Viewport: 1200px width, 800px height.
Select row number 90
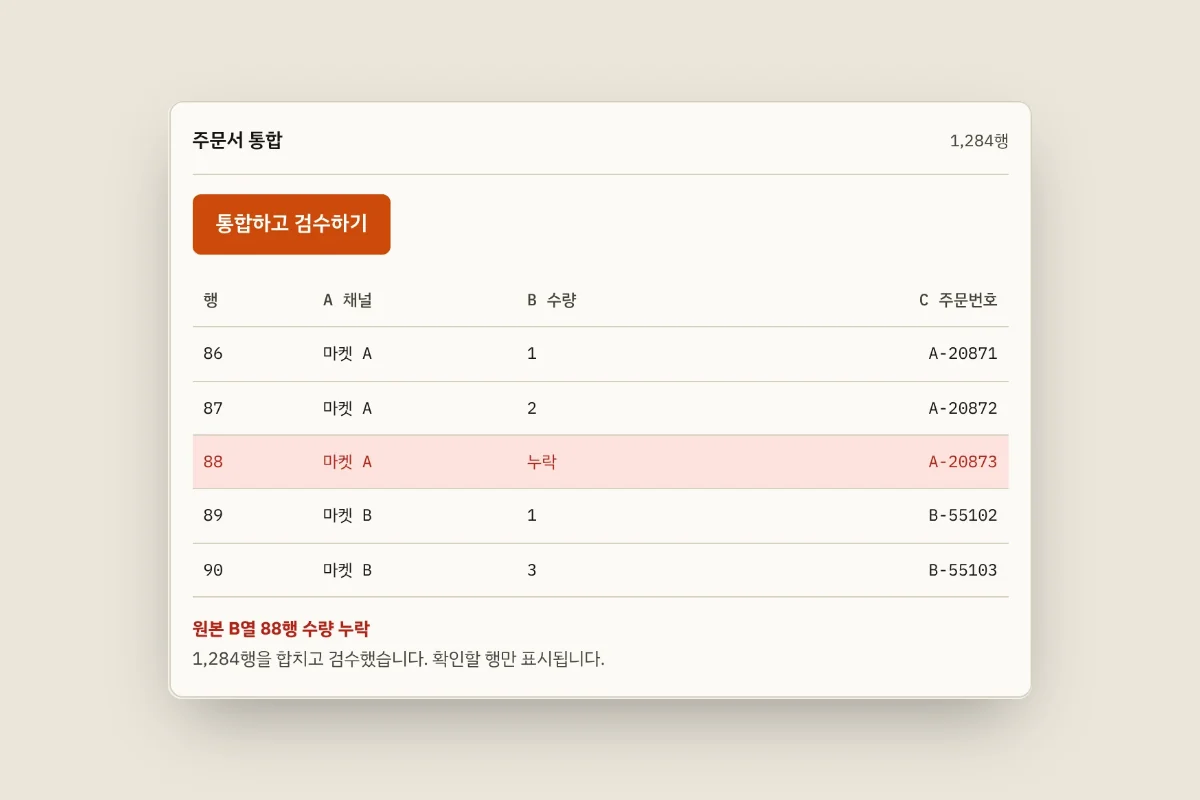pos(213,570)
